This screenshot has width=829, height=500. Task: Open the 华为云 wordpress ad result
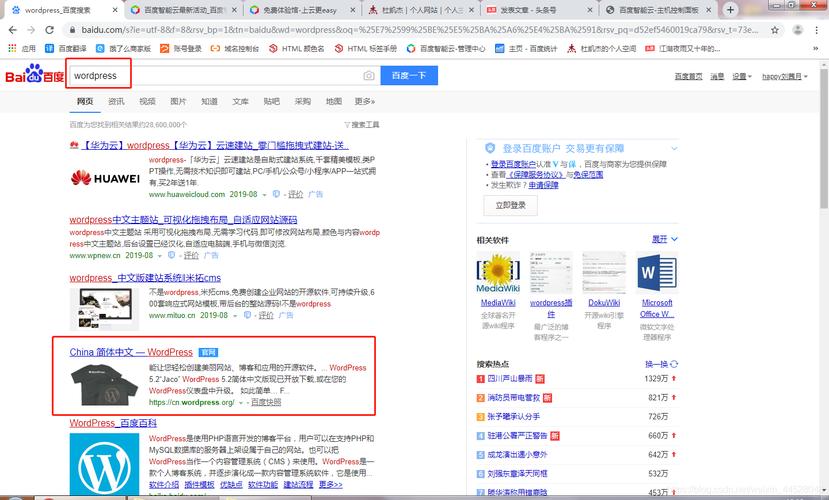point(215,145)
